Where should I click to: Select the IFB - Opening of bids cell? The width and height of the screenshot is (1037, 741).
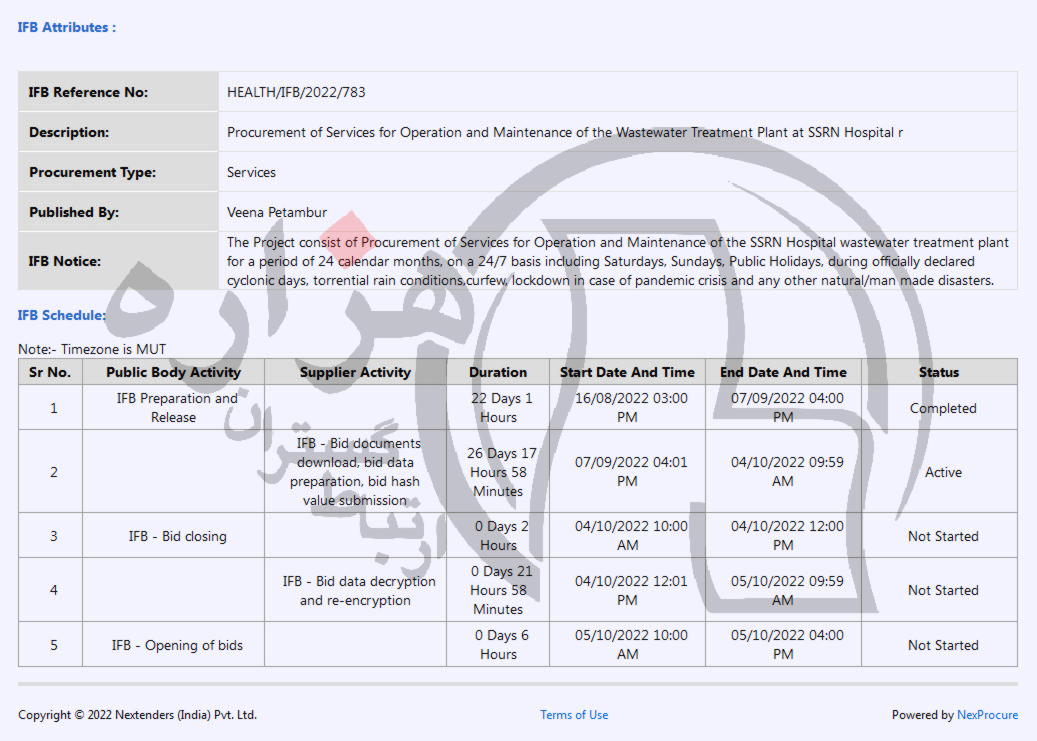pyautogui.click(x=177, y=645)
